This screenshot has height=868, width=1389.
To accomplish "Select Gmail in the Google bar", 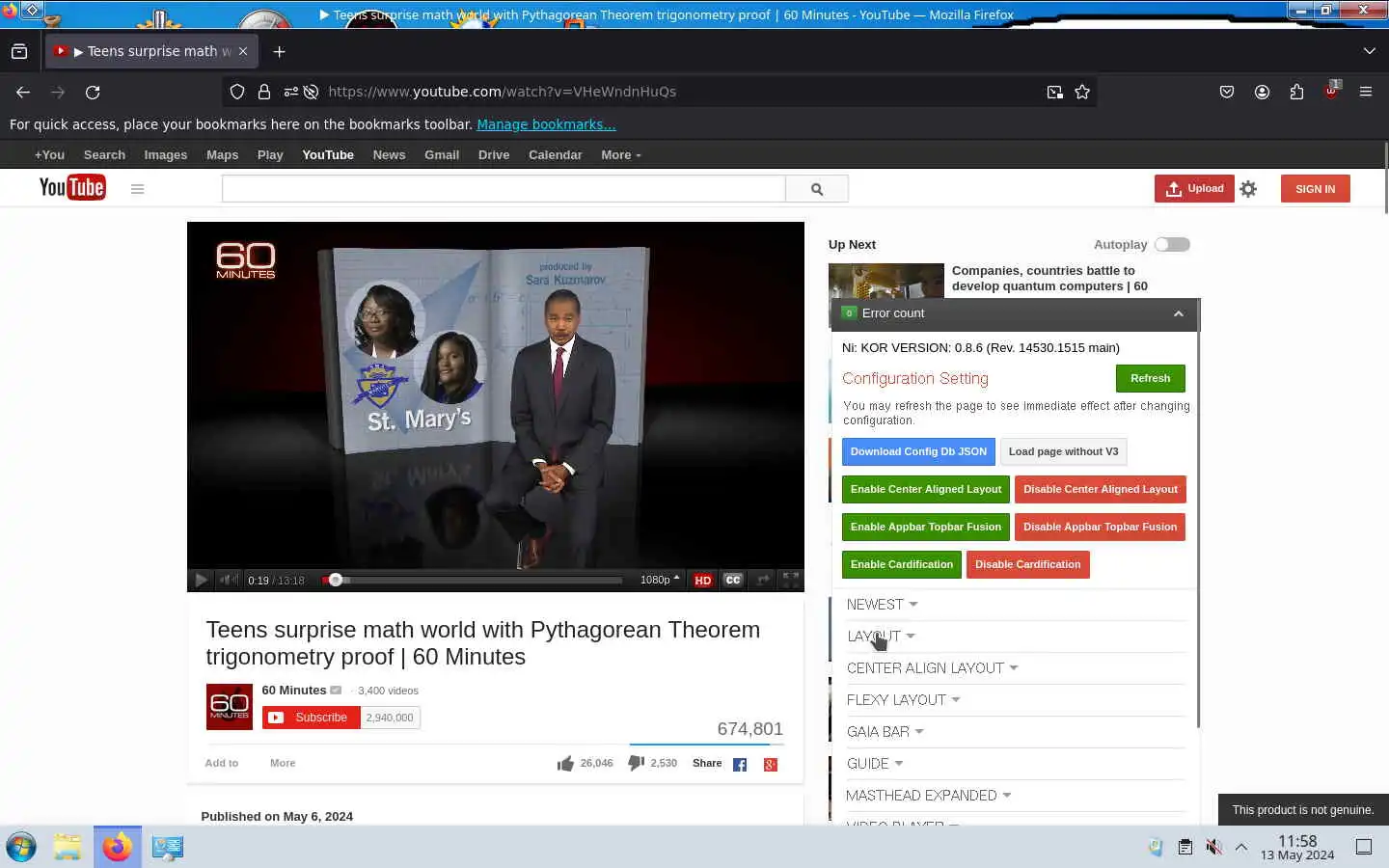I will click(442, 154).
